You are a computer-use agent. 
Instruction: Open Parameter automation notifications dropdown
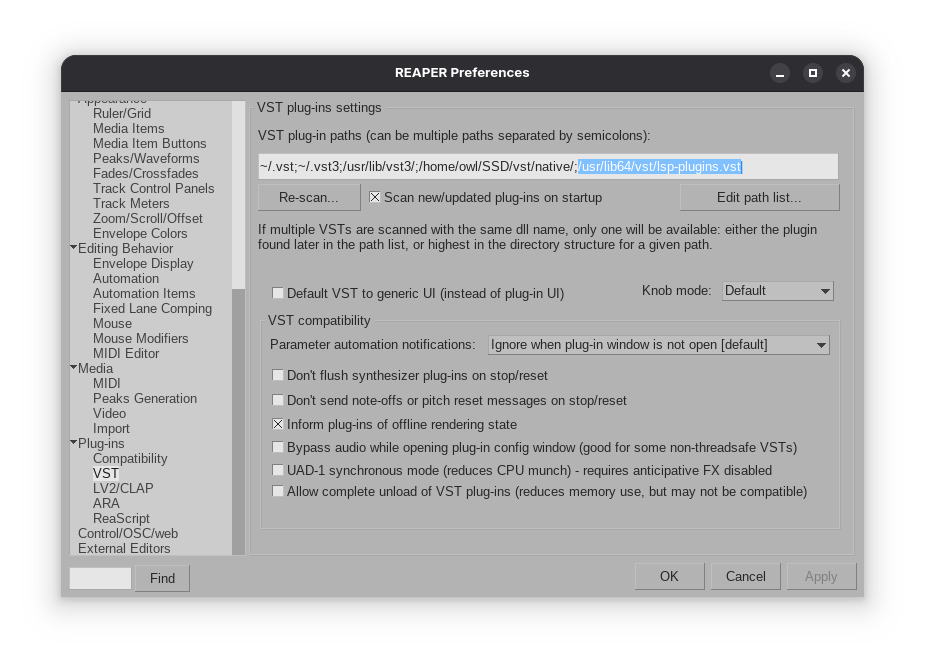pos(658,345)
